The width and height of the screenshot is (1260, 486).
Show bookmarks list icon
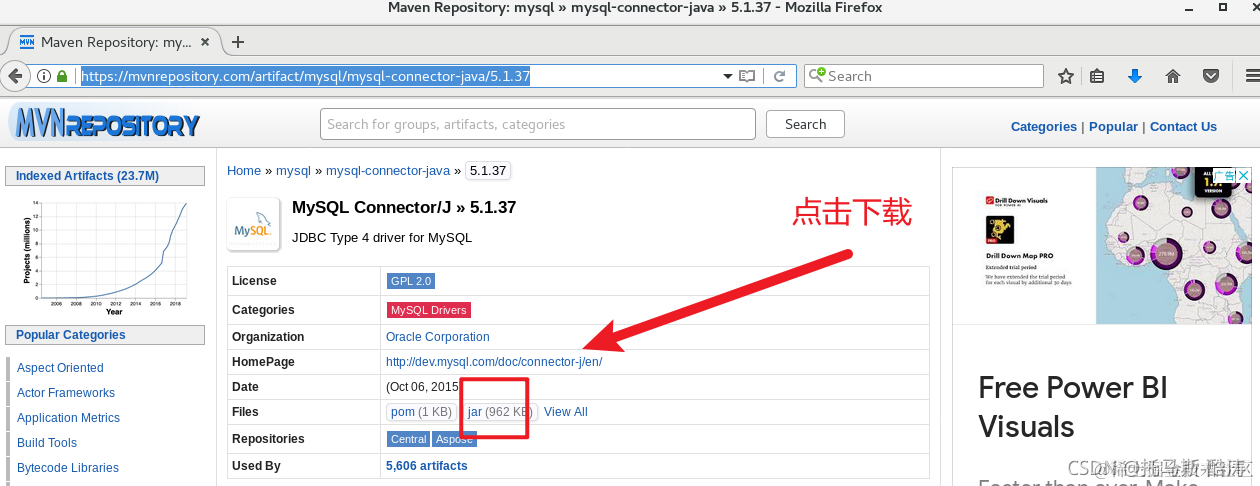click(1097, 76)
